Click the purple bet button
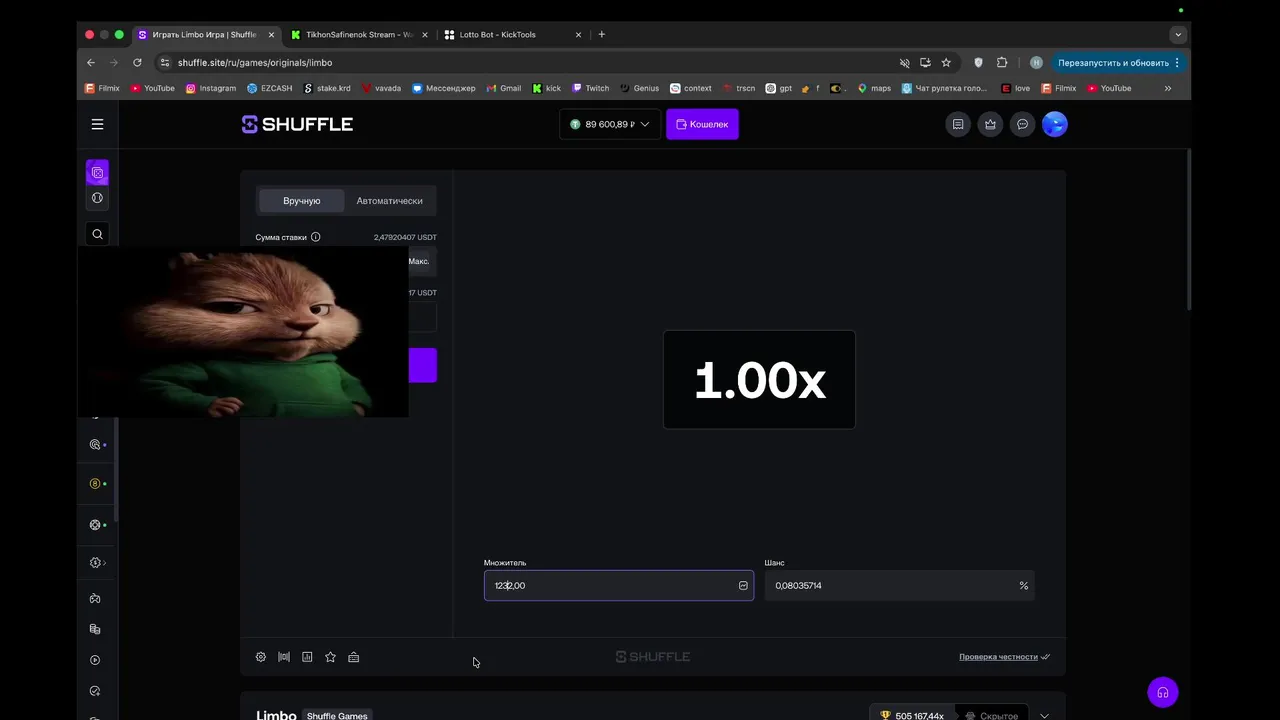Image resolution: width=1280 pixels, height=720 pixels. (423, 365)
